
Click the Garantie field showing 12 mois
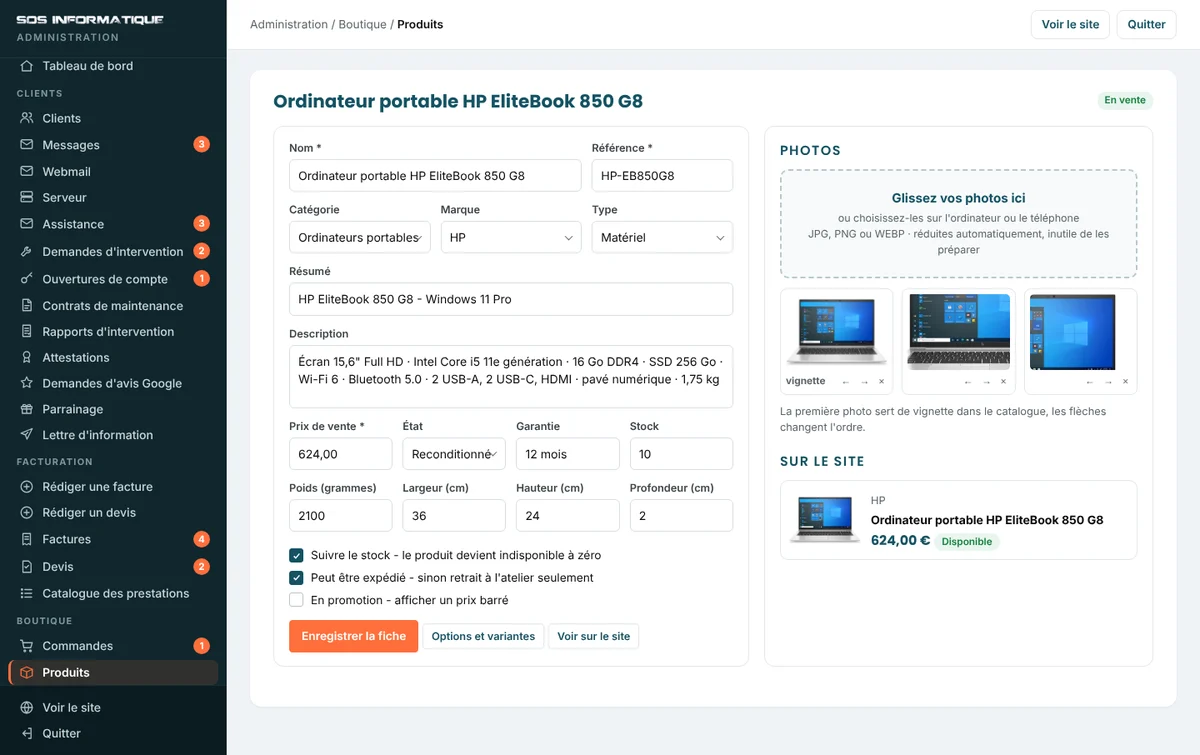tap(568, 454)
